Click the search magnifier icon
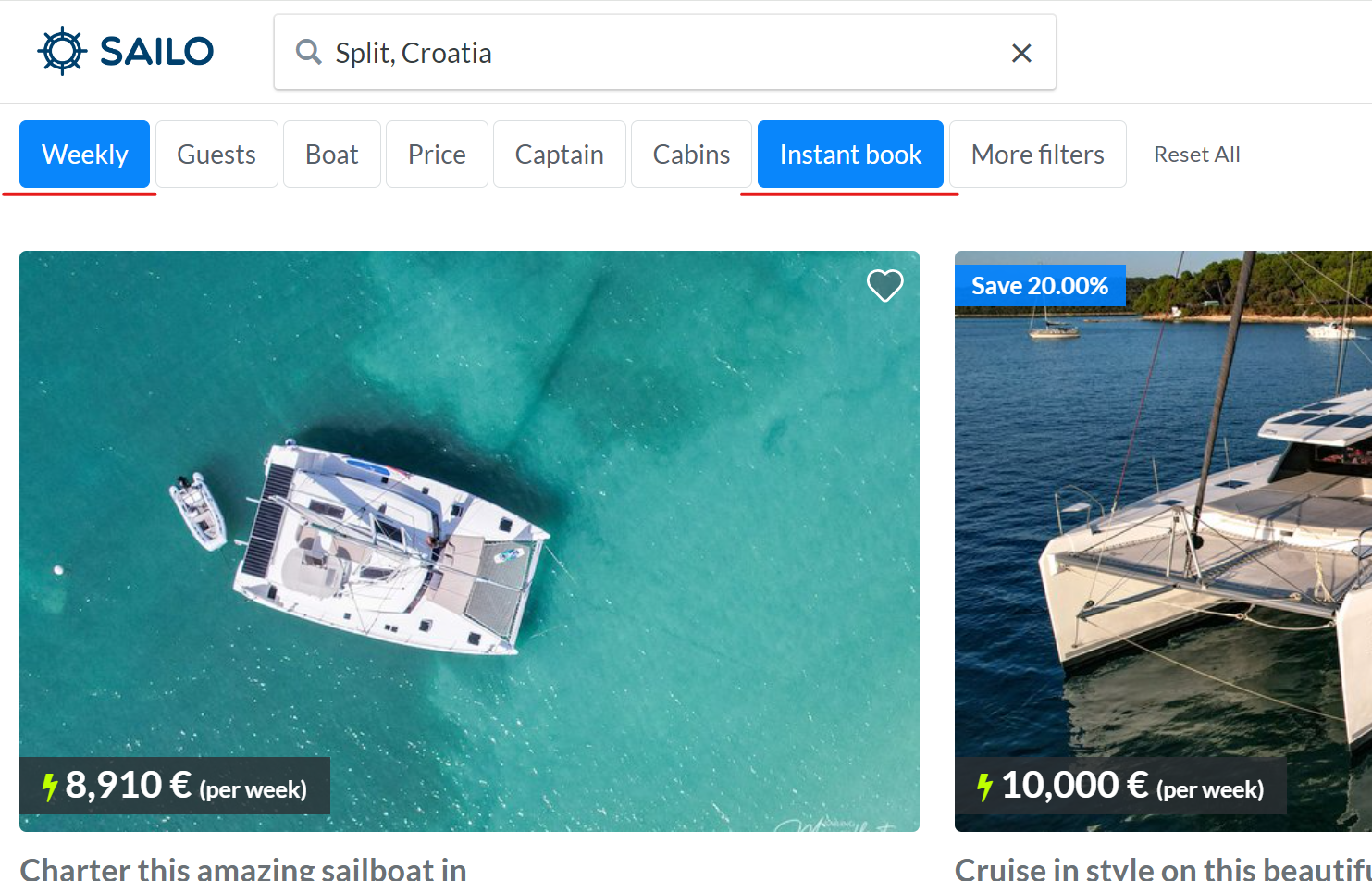Image resolution: width=1372 pixels, height=881 pixels. click(x=308, y=52)
